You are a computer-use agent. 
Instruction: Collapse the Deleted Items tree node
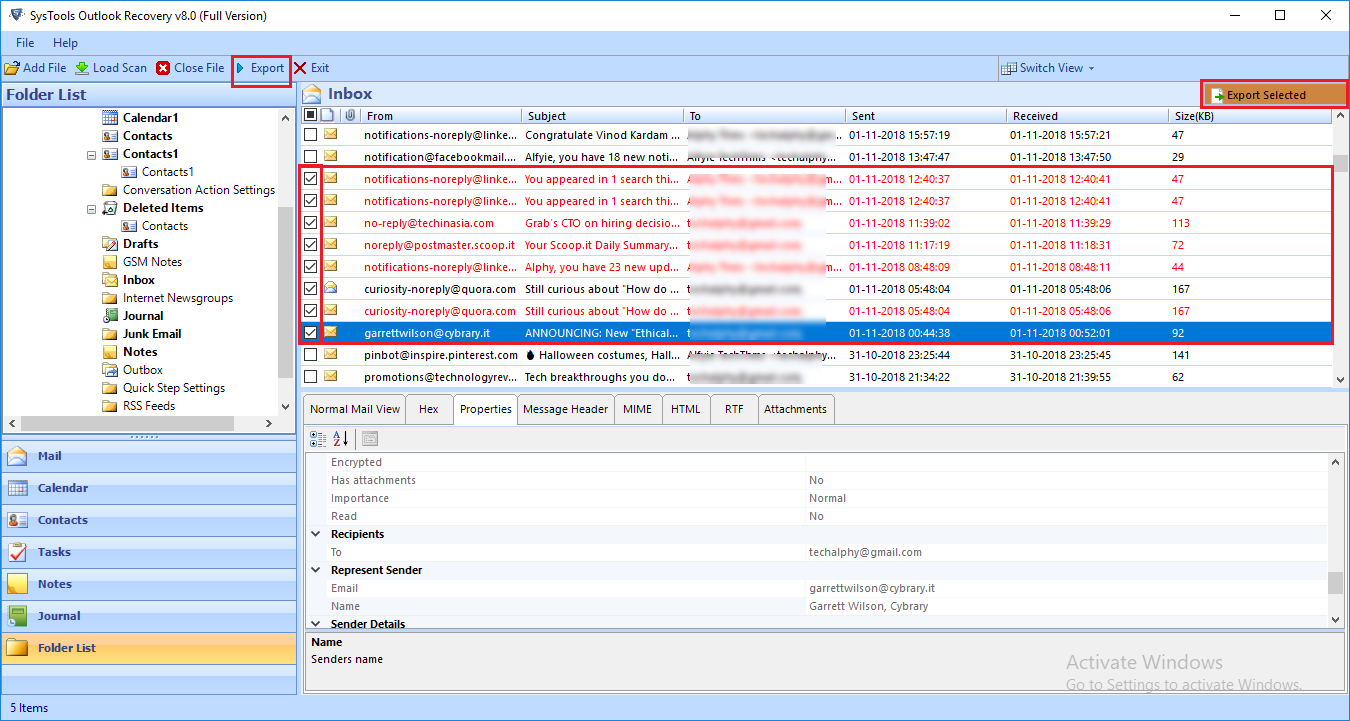92,208
